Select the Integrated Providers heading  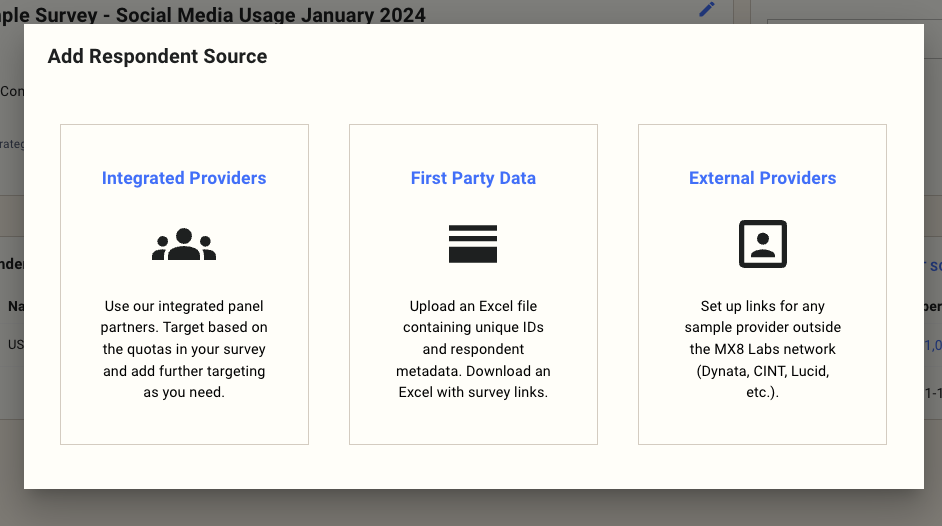[x=184, y=178]
